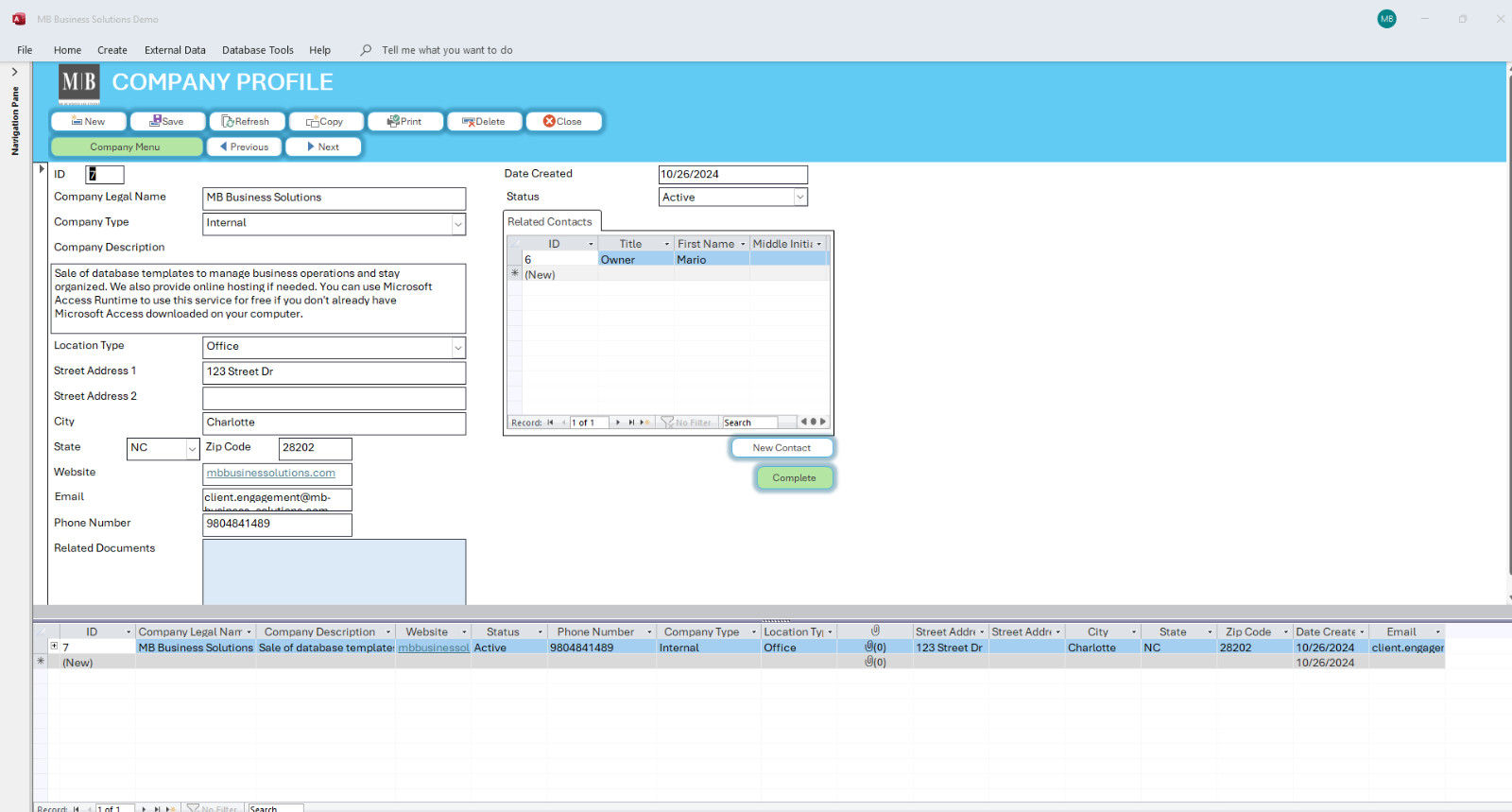Screen dimensions: 1512x812
Task: Go to the Next company record
Action: click(323, 147)
